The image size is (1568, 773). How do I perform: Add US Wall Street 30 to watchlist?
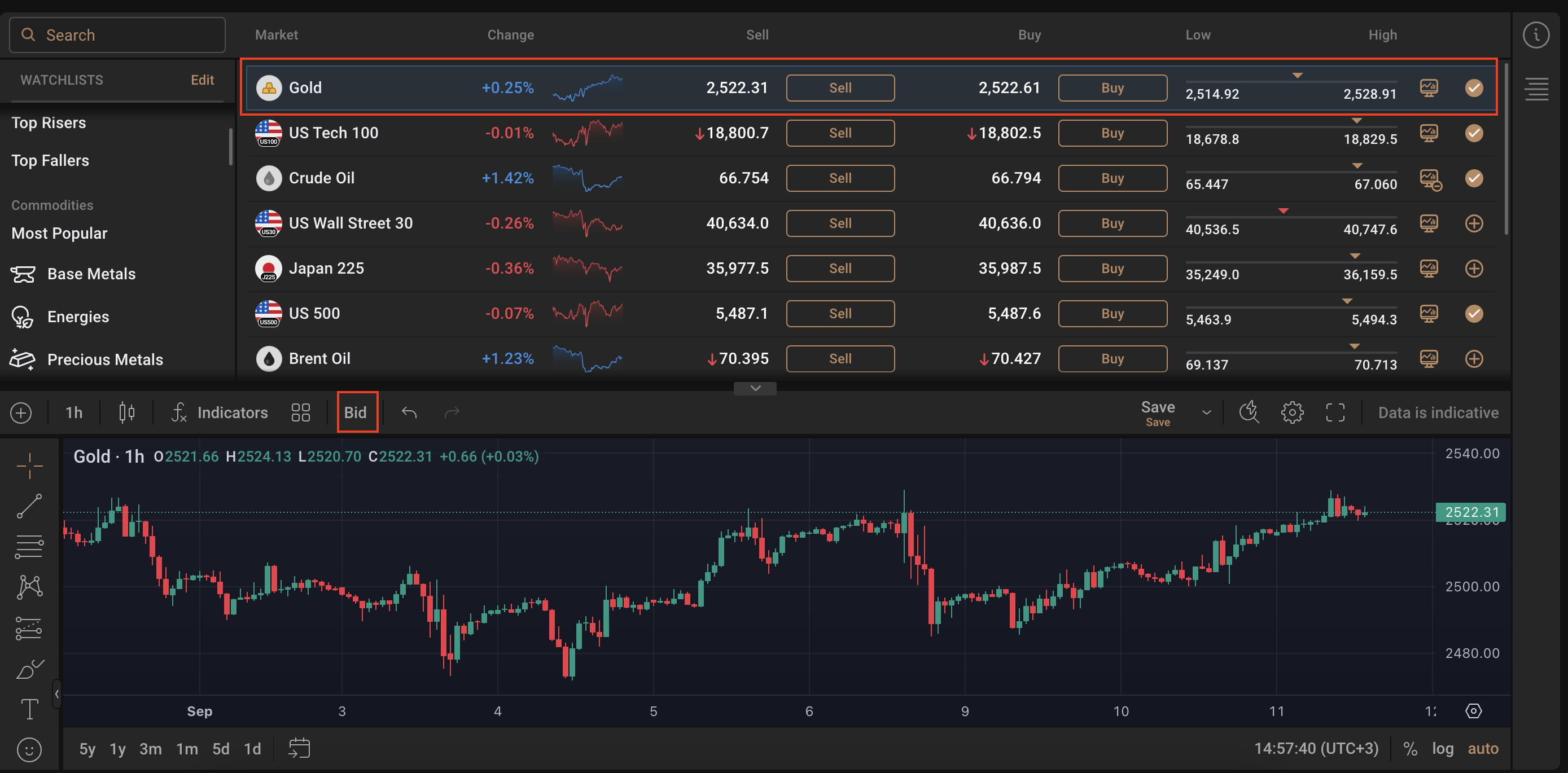pos(1474,223)
